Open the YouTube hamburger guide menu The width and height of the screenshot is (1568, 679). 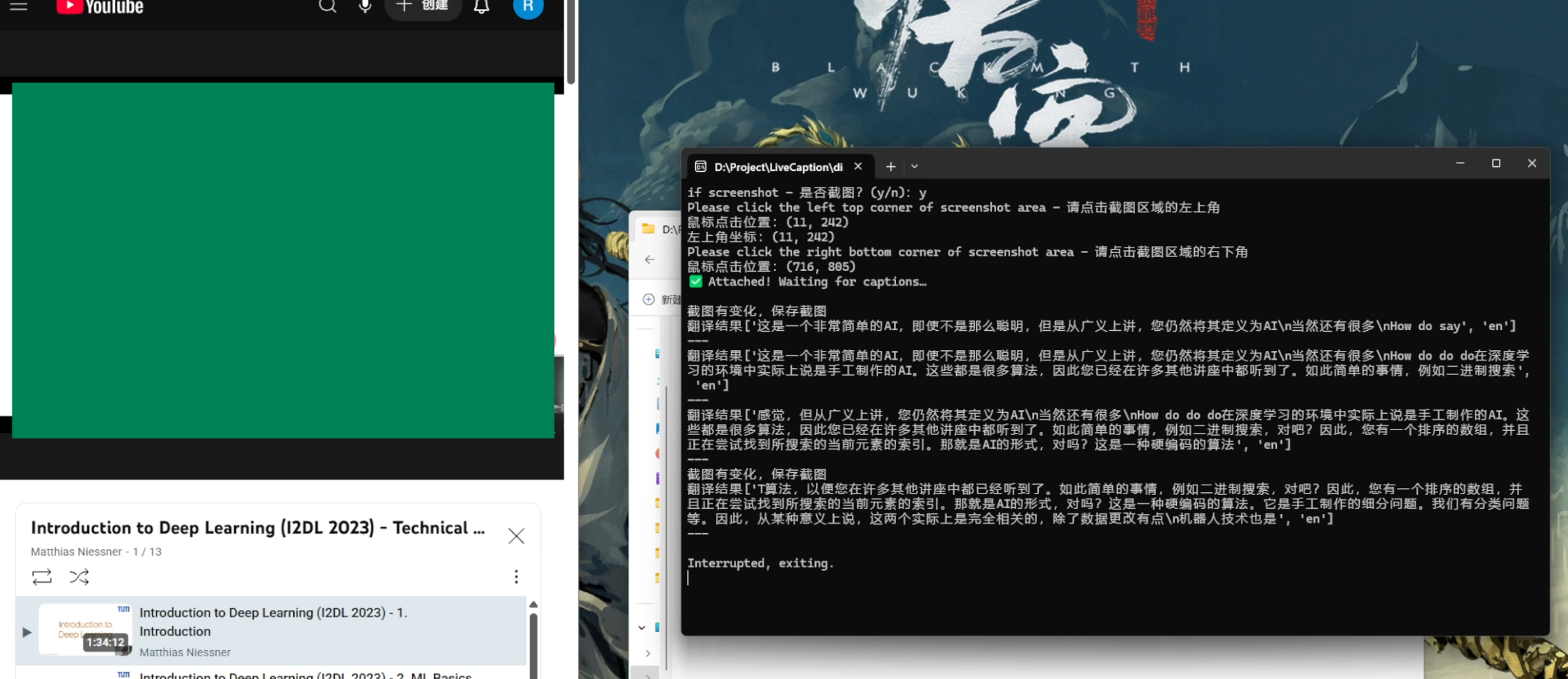coord(19,6)
